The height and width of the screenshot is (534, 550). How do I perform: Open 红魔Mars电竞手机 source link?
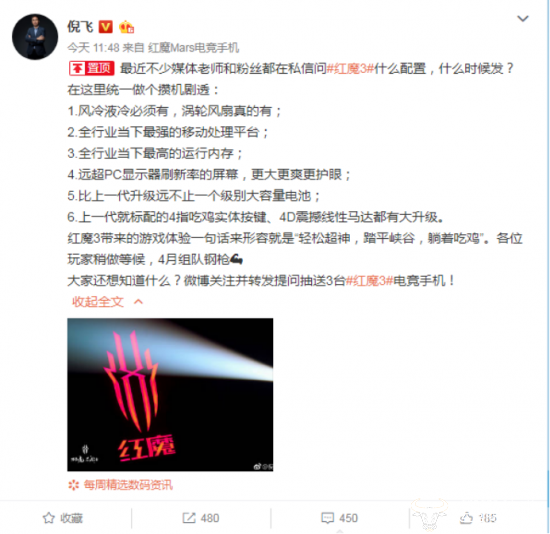[x=193, y=48]
